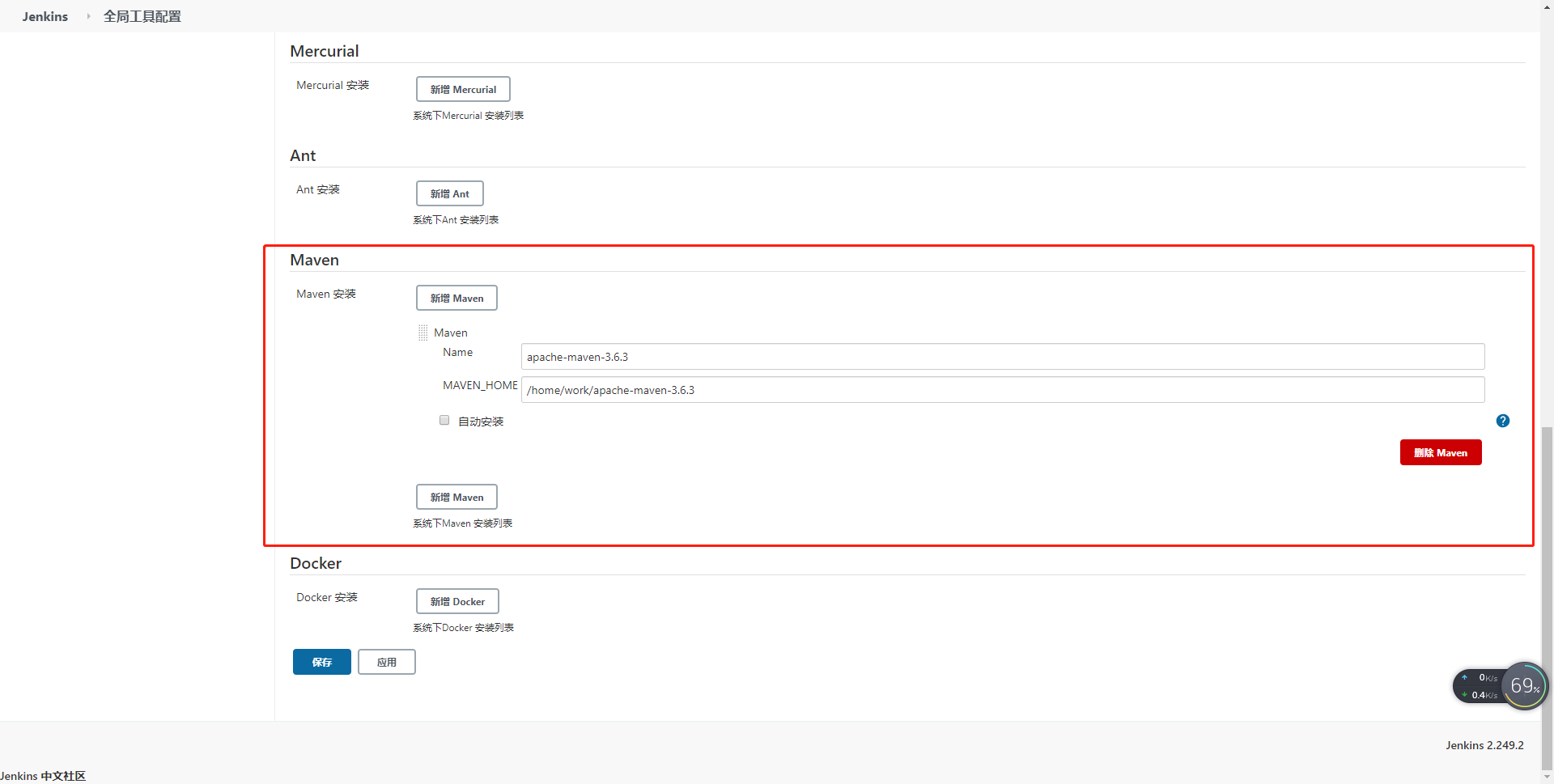The image size is (1554, 784).
Task: Click the breadcrumb arrow after Jenkins
Action: coord(88,16)
